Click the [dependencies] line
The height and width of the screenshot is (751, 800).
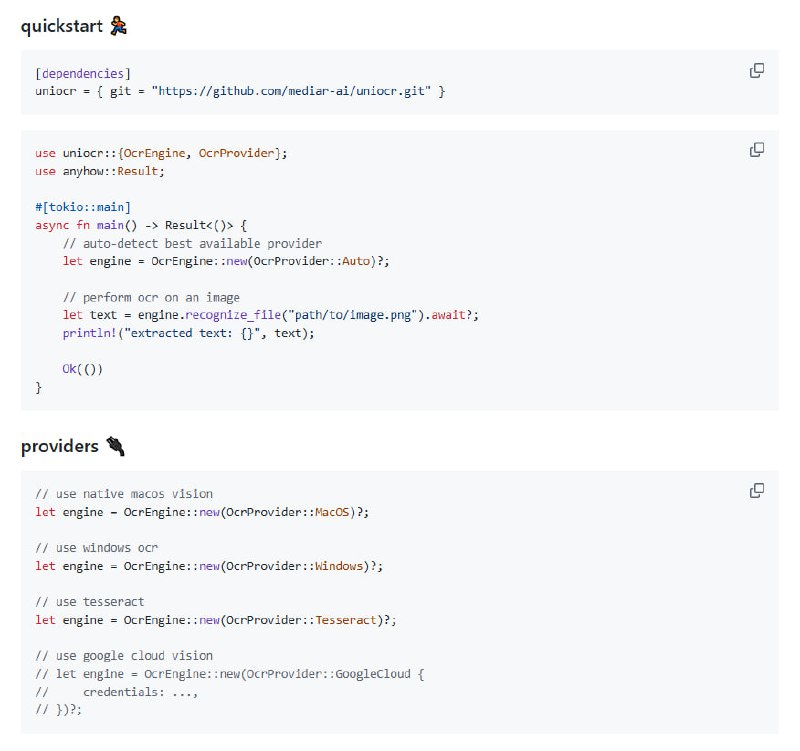tap(83, 73)
